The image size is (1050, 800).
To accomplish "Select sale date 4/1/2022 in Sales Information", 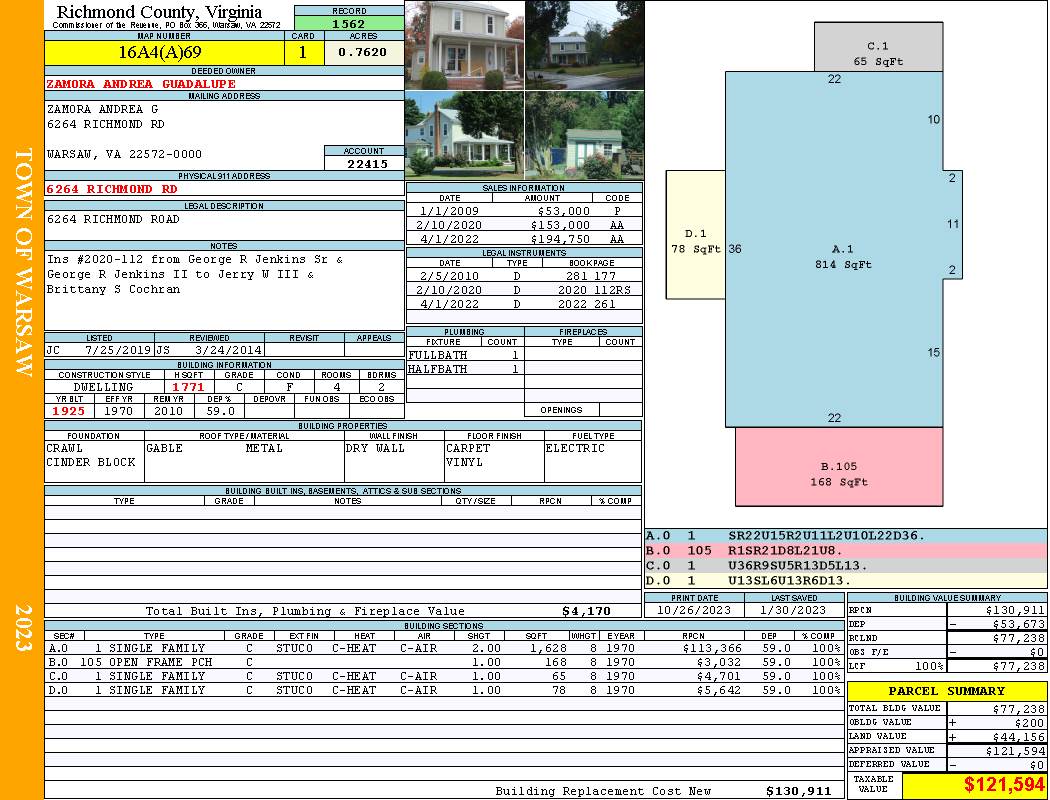I will pyautogui.click(x=449, y=239).
